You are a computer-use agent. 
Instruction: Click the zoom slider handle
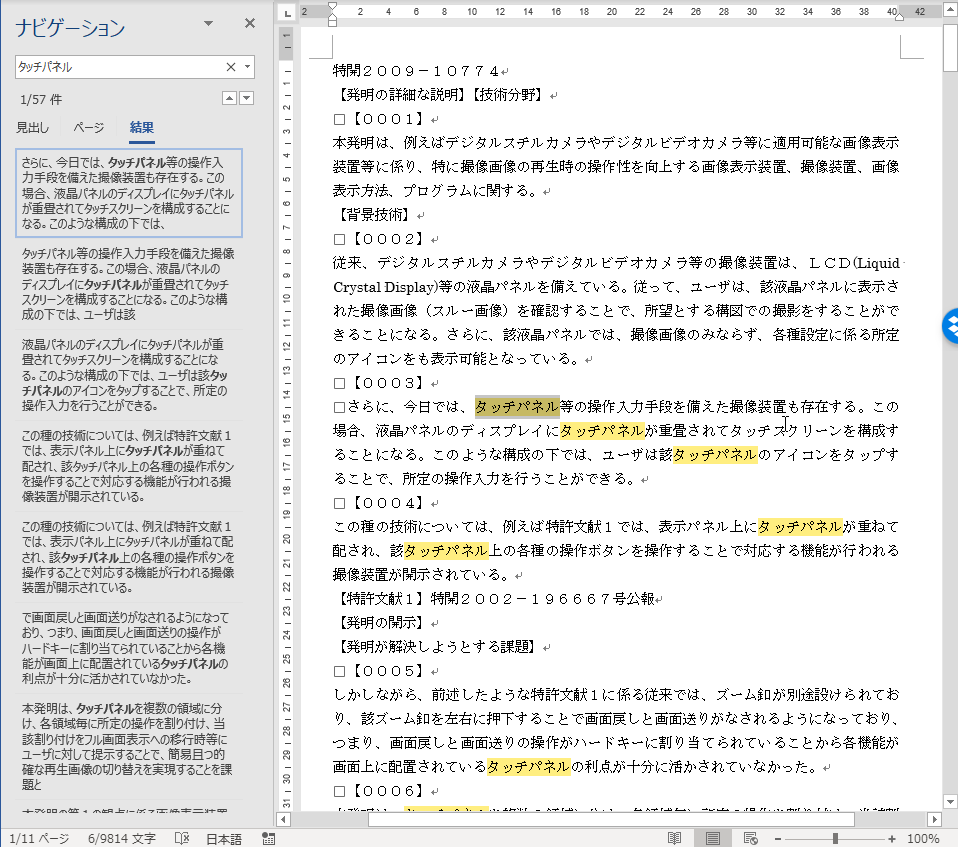pos(836,838)
